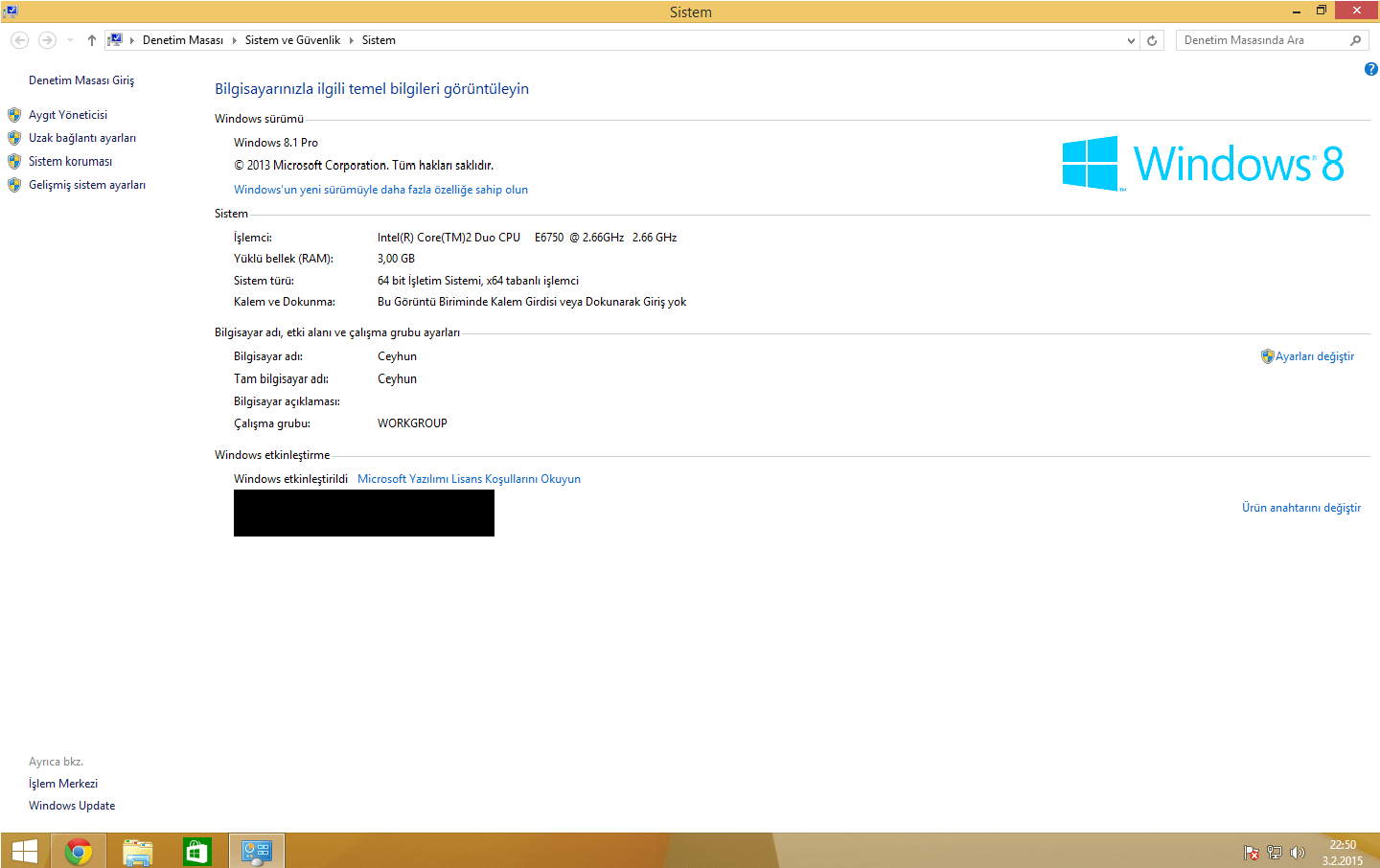Open recent locations dropdown arrow
The width and height of the screenshot is (1380, 868).
point(70,40)
